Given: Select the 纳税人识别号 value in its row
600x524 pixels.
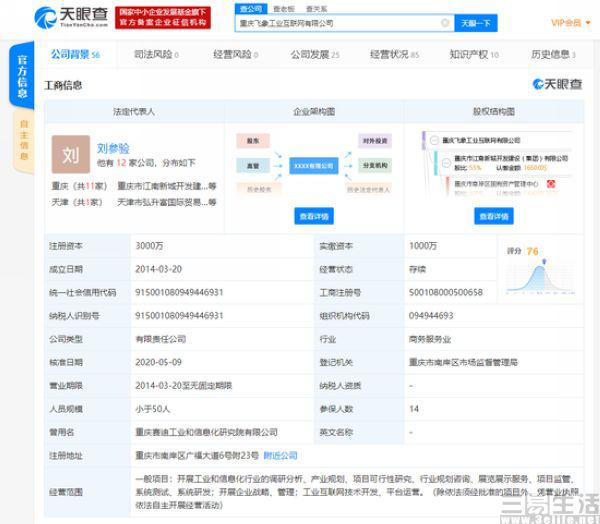Looking at the screenshot, I should (179, 316).
